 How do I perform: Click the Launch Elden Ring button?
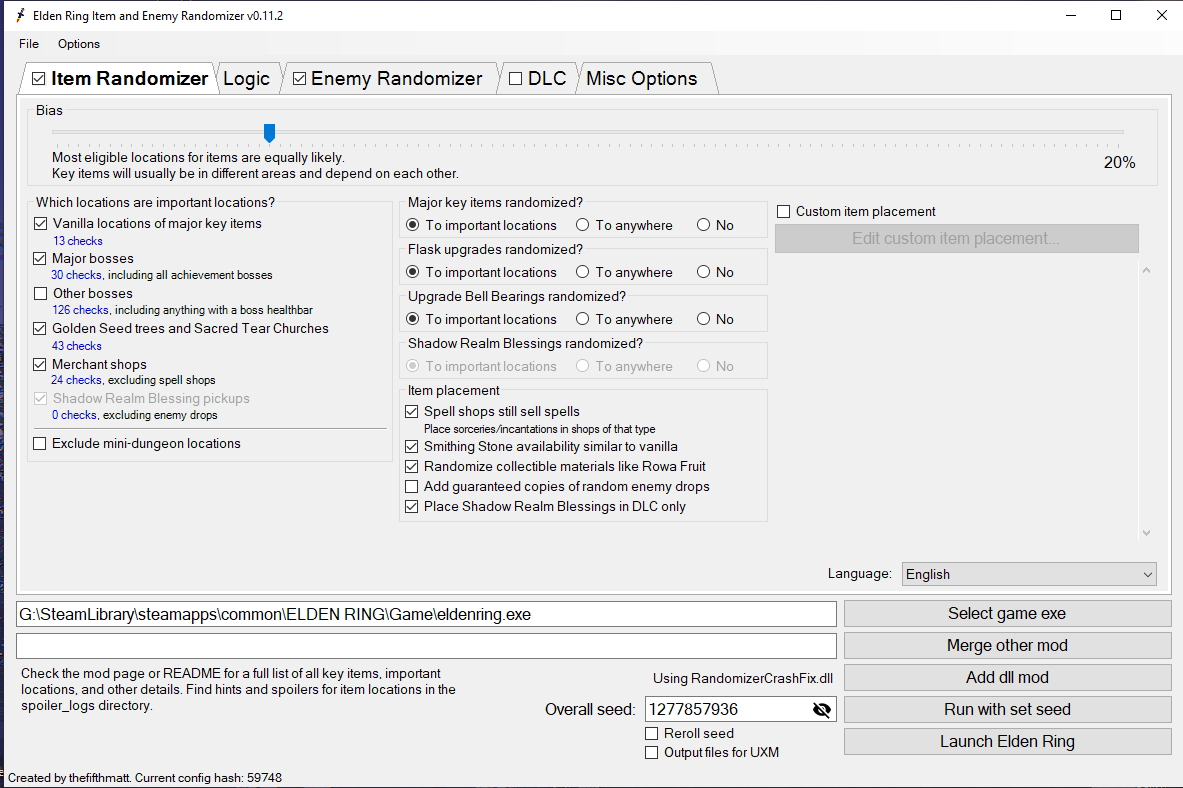[1007, 741]
